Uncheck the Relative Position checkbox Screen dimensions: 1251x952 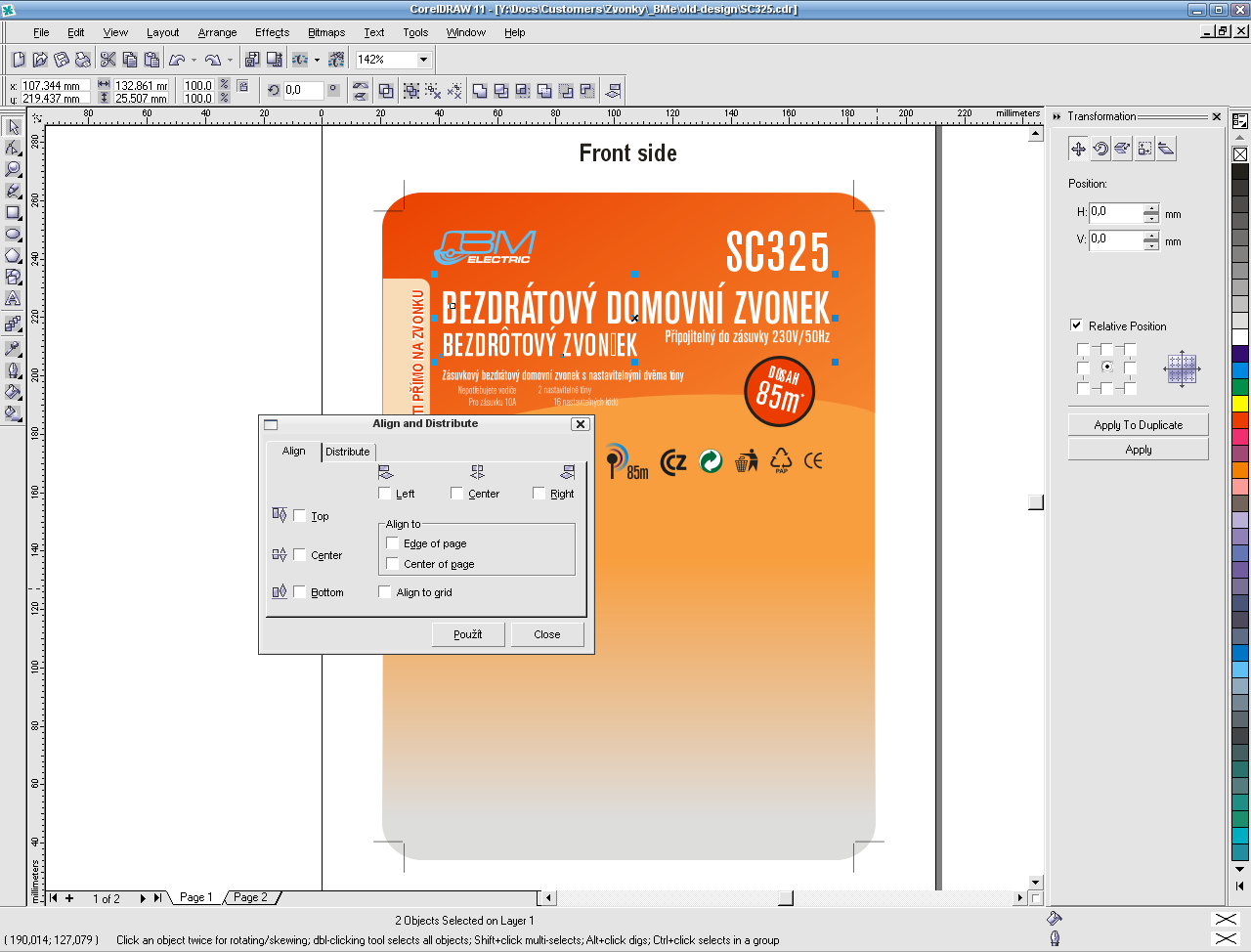click(x=1076, y=325)
